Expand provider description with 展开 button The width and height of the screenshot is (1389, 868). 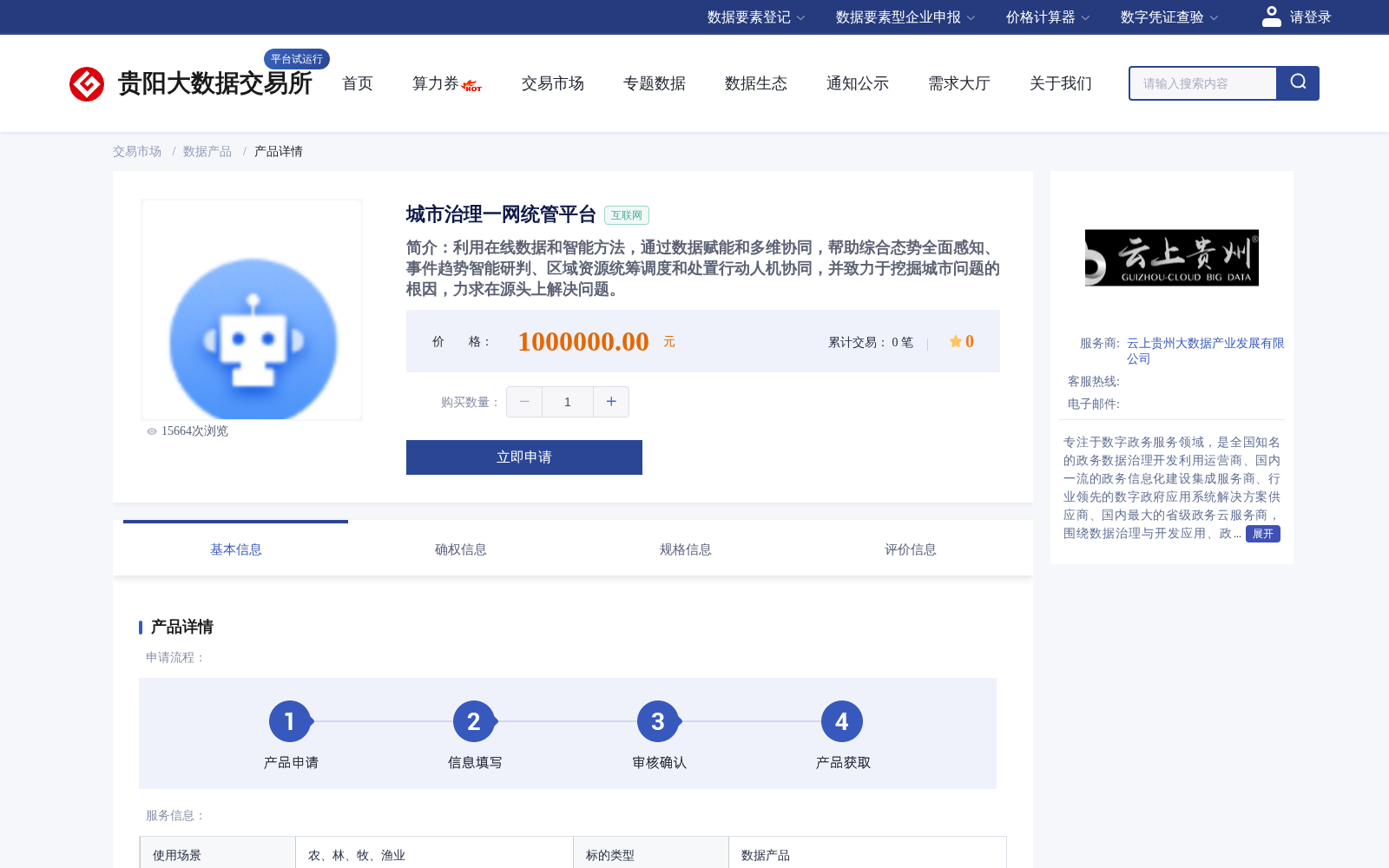point(1263,534)
